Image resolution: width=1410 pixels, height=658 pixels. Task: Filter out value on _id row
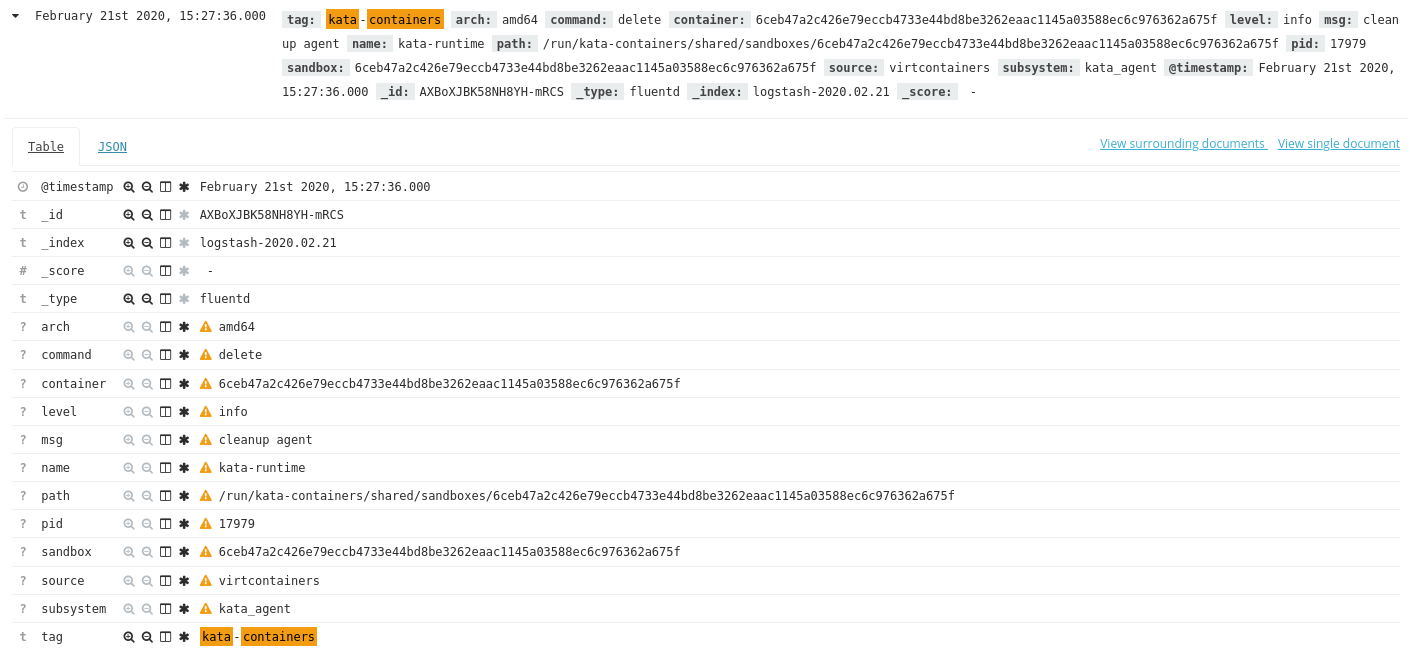tap(147, 215)
